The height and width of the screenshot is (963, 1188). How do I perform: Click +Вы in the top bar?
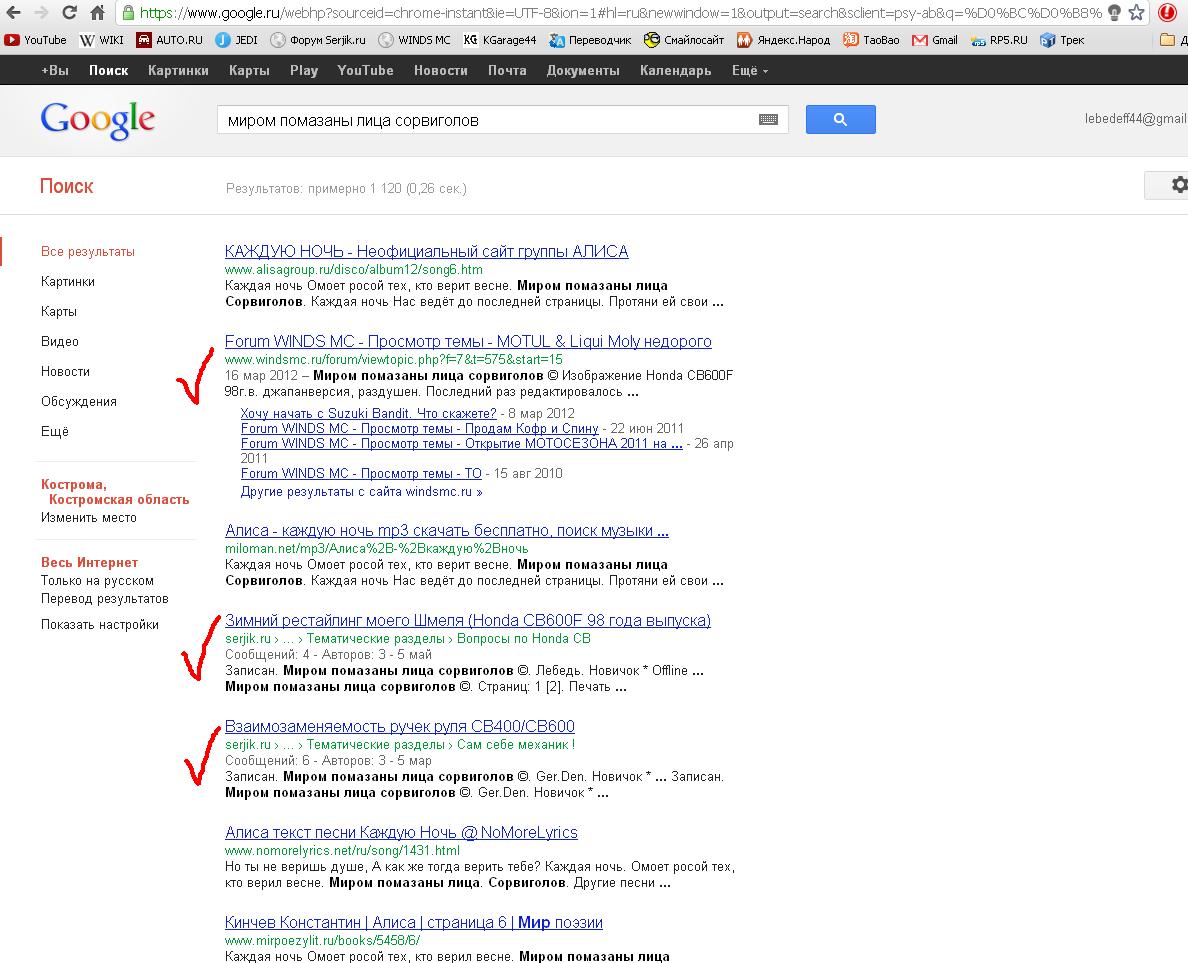(55, 70)
